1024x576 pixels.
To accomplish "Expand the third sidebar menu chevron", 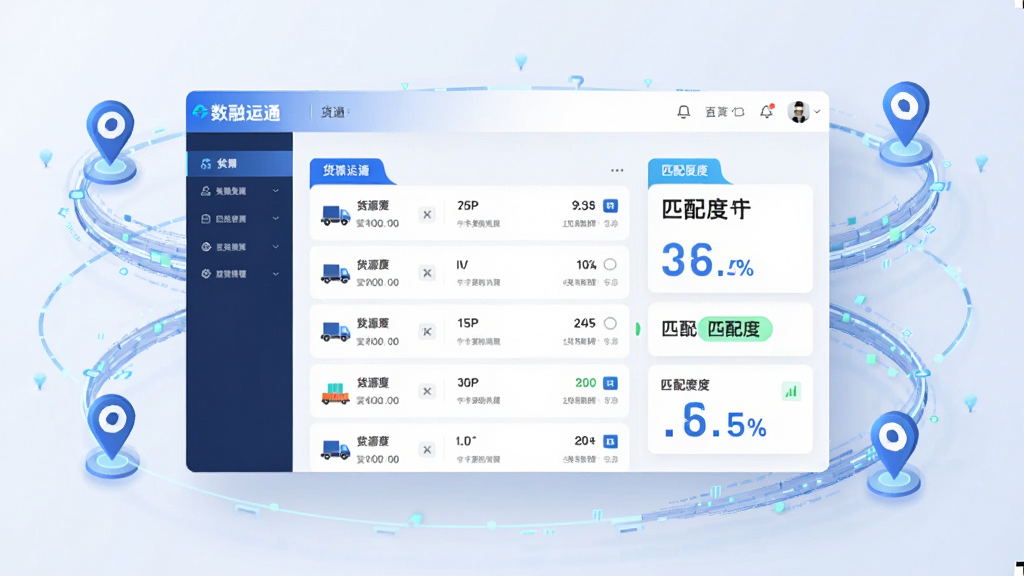I will tap(276, 219).
